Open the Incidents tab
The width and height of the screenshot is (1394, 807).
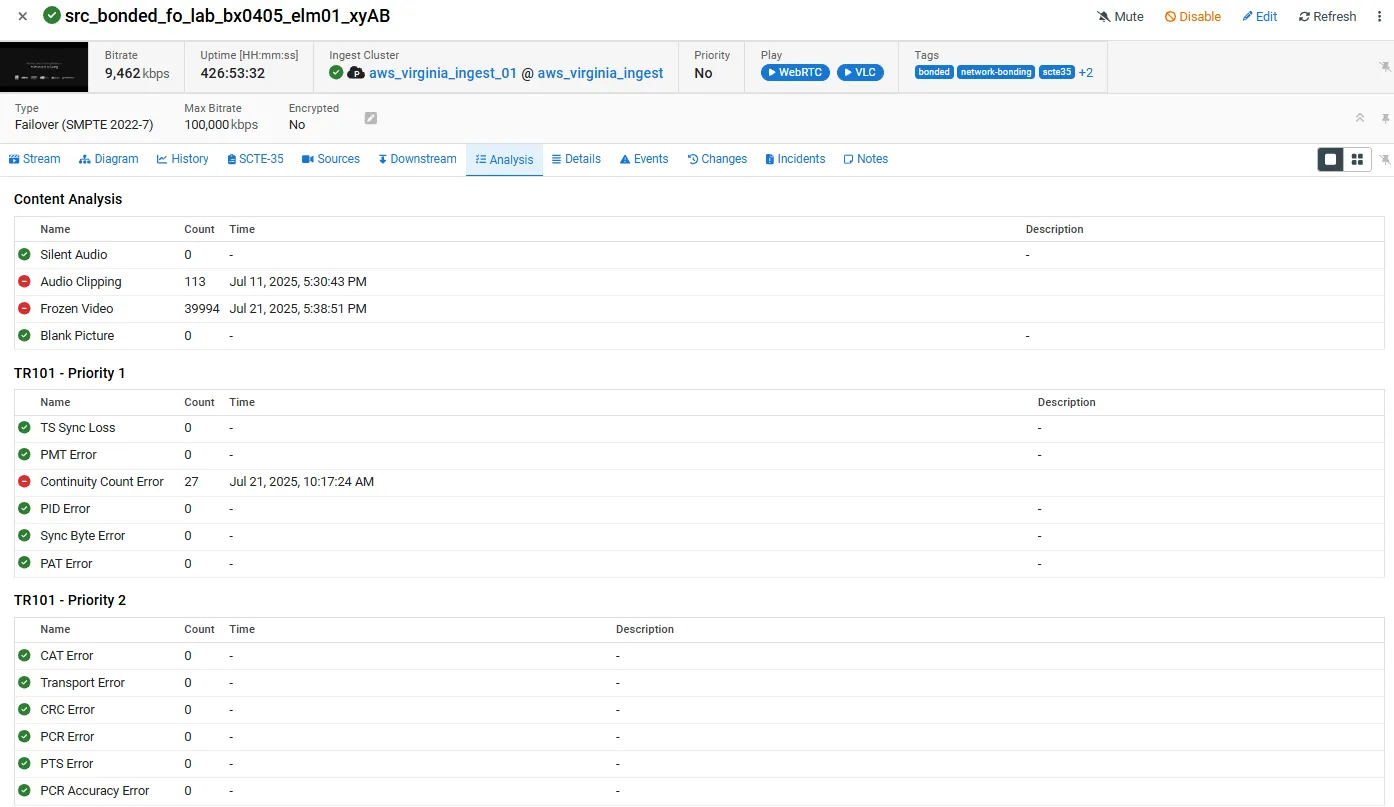click(795, 159)
